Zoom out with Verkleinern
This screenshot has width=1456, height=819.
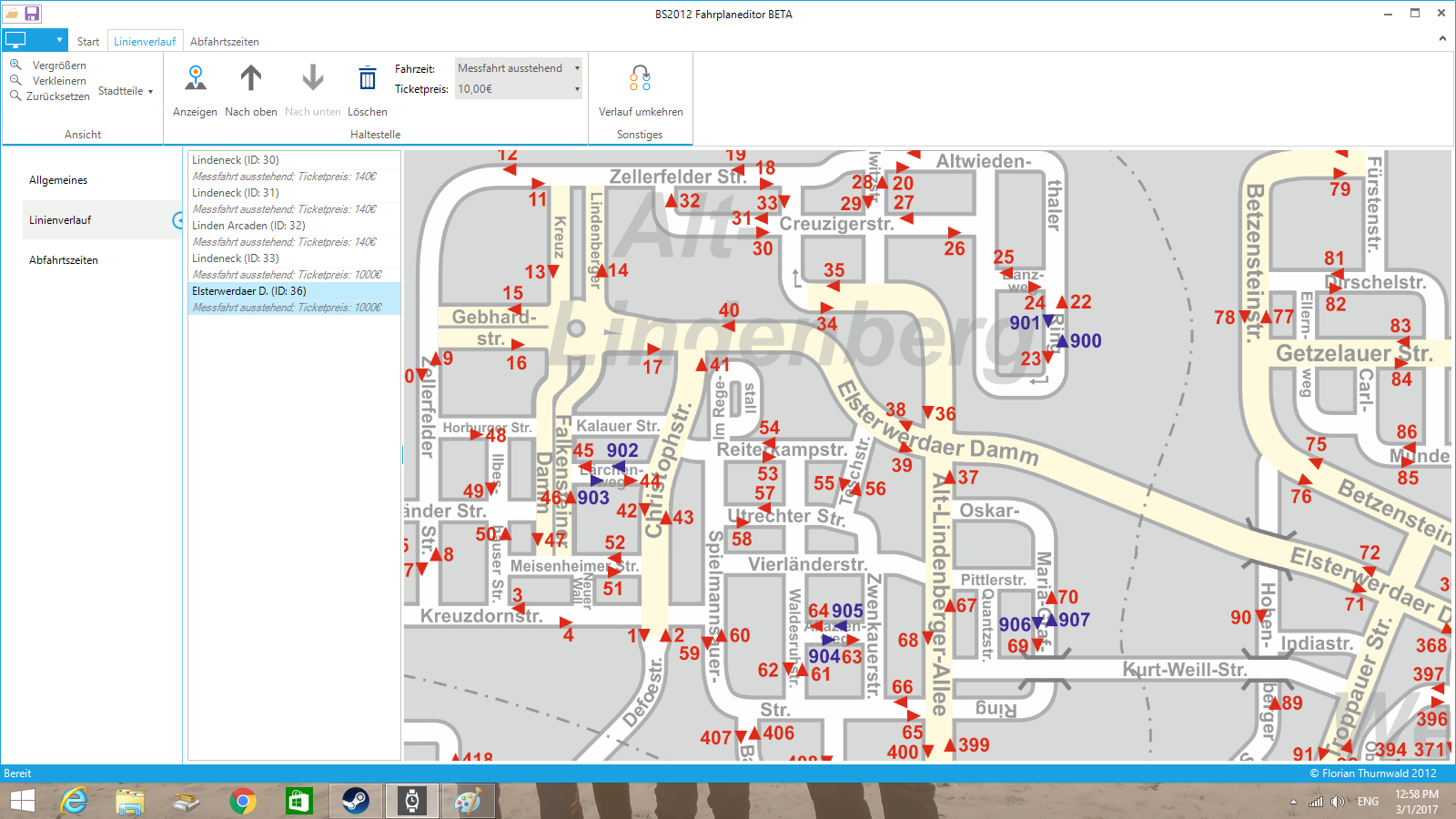coord(48,81)
